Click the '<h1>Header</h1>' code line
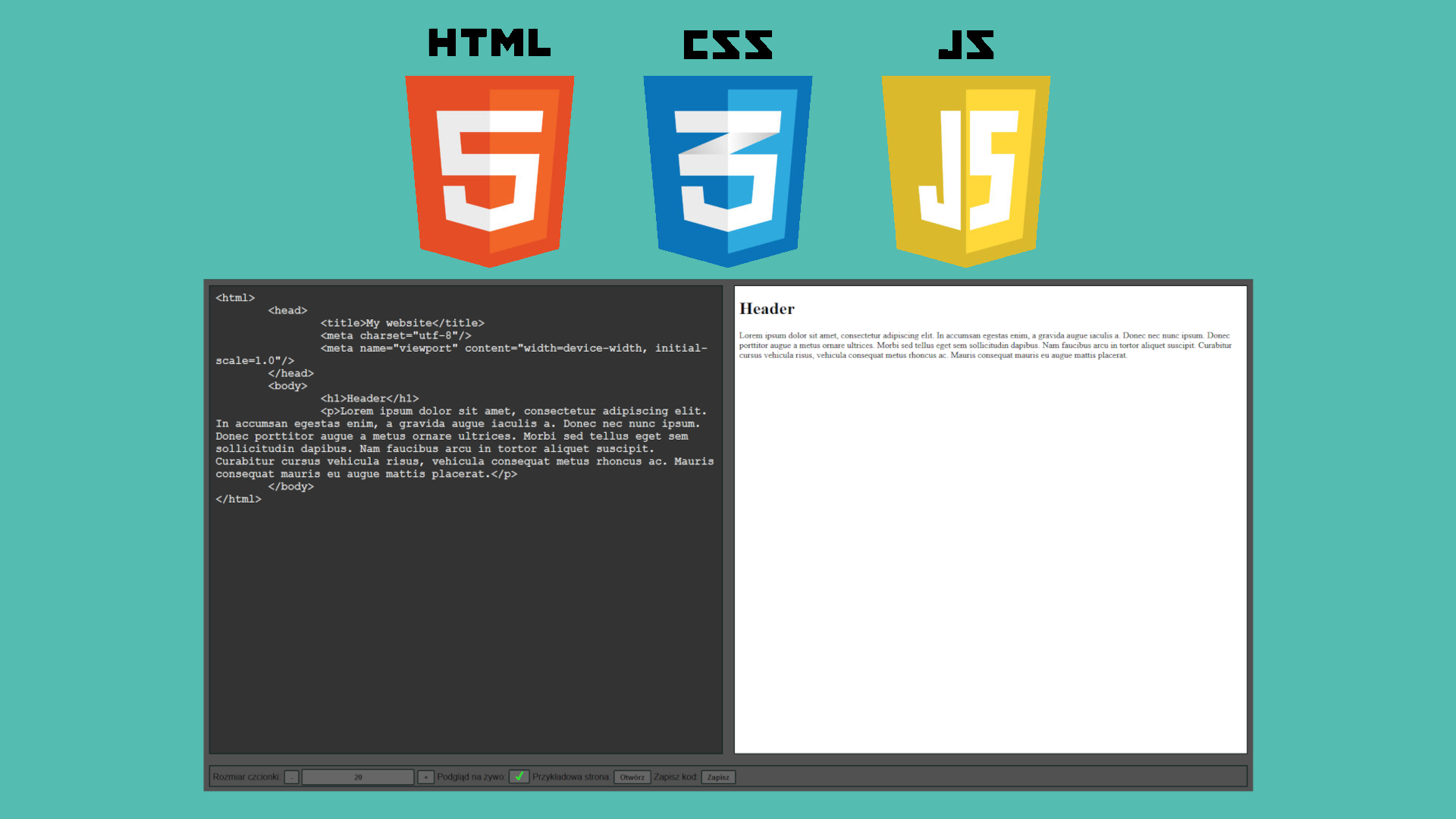Image resolution: width=1456 pixels, height=819 pixels. (369, 399)
